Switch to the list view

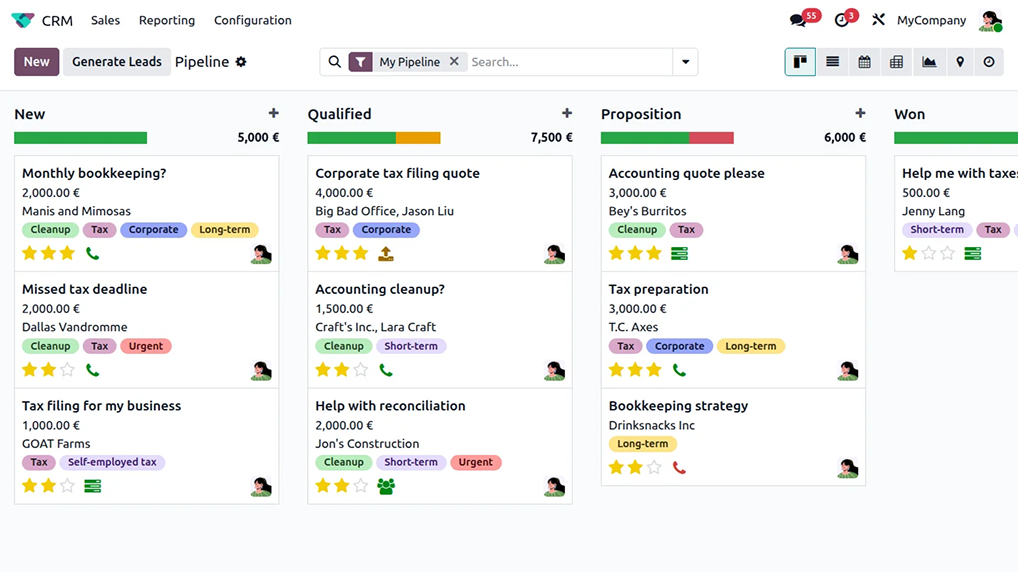tap(832, 62)
